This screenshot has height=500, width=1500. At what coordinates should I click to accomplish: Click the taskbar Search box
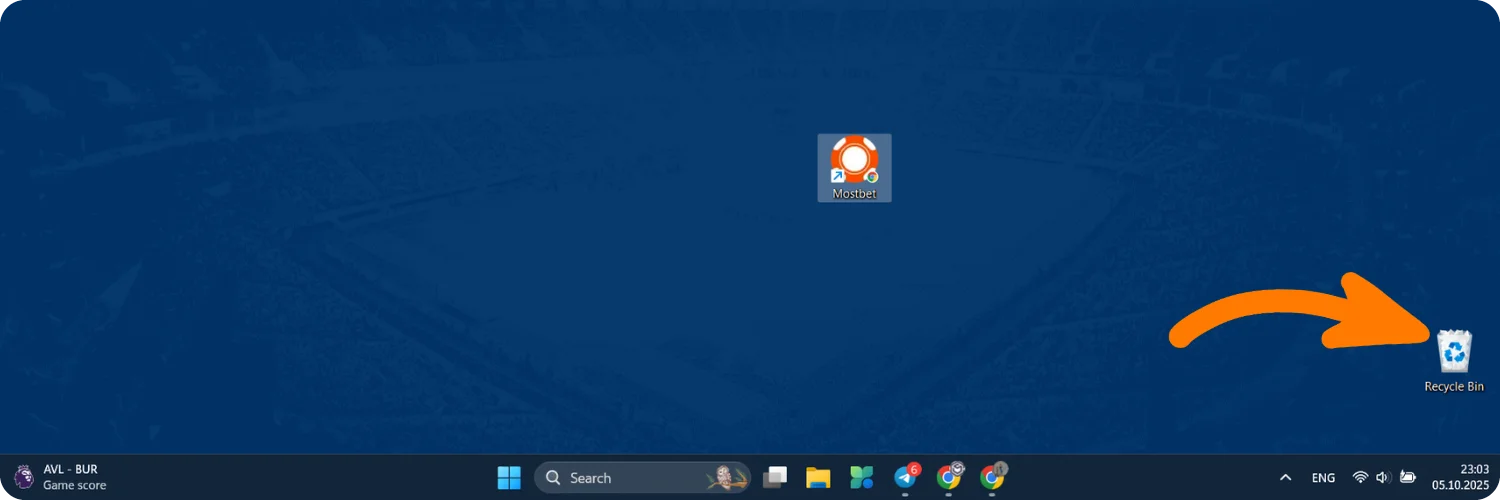point(642,478)
